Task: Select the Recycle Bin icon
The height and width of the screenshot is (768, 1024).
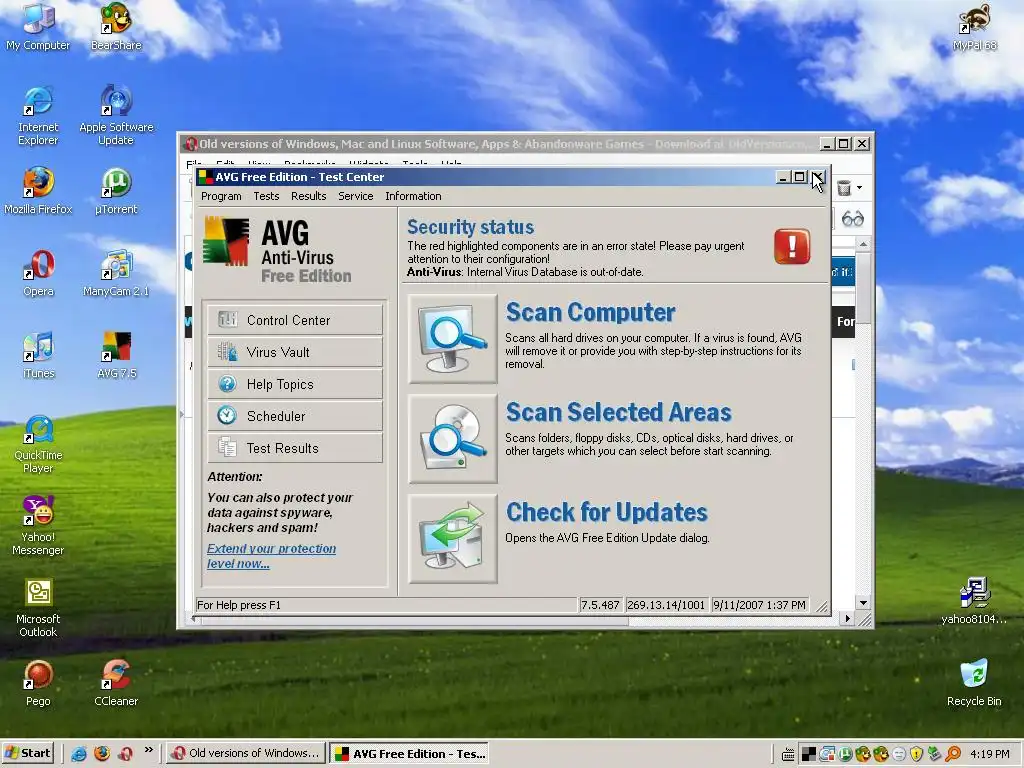Action: click(974, 683)
